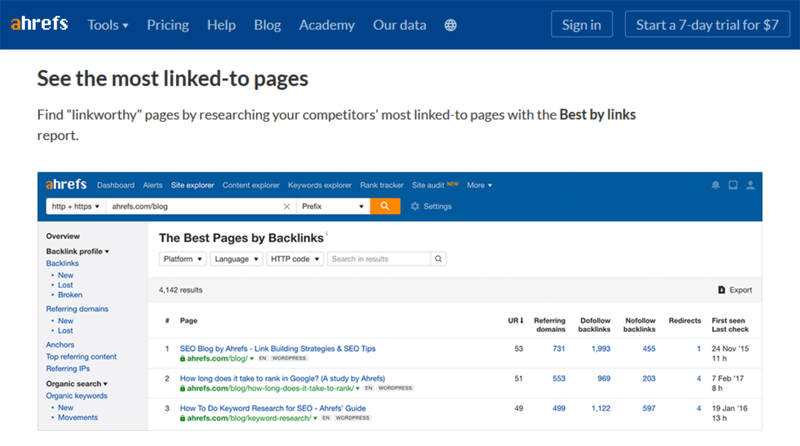Viewport: 800px width, 446px height.
Task: Open How long does it take to rank link
Action: coord(282,379)
